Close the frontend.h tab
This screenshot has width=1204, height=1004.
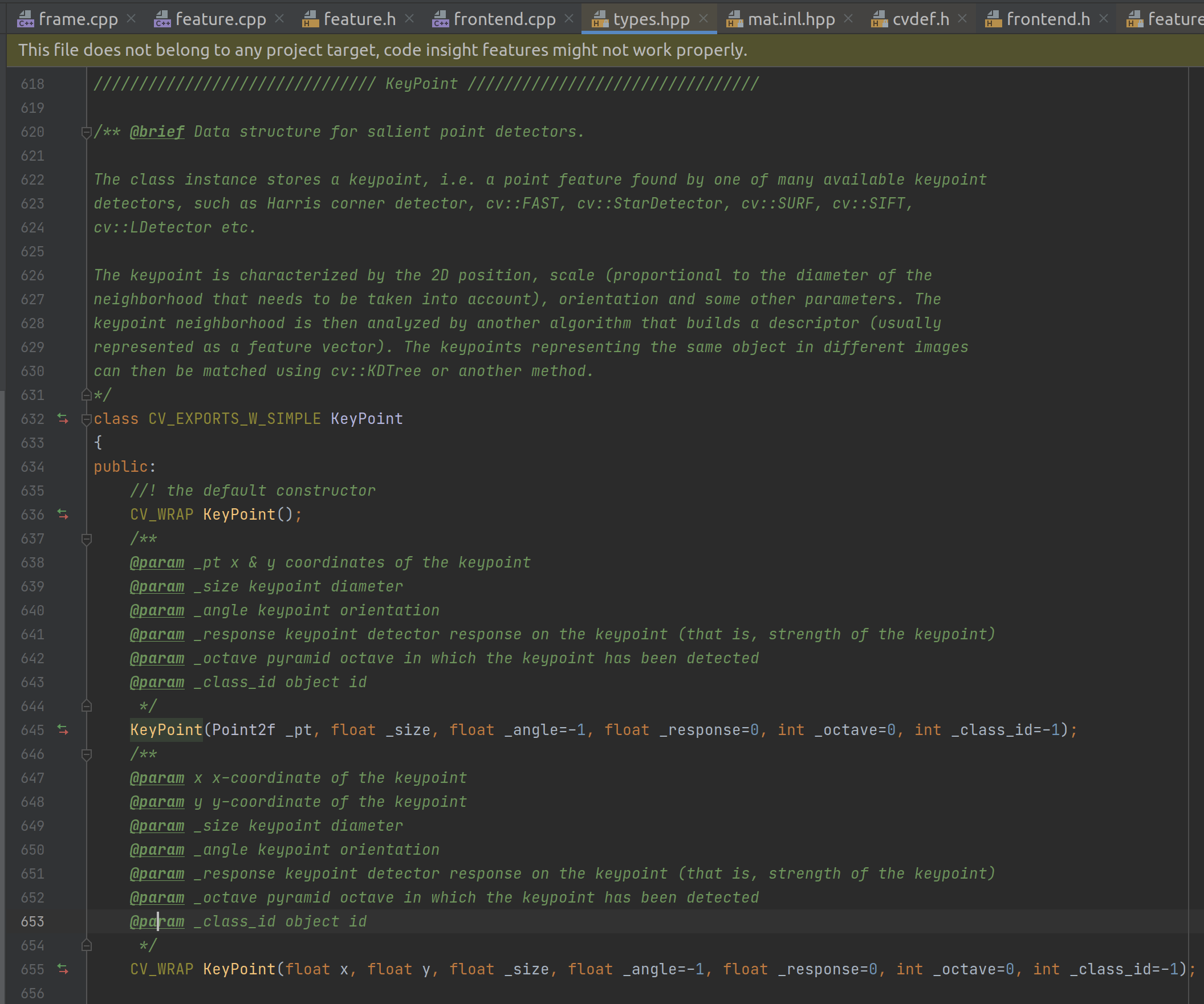coord(1104,19)
